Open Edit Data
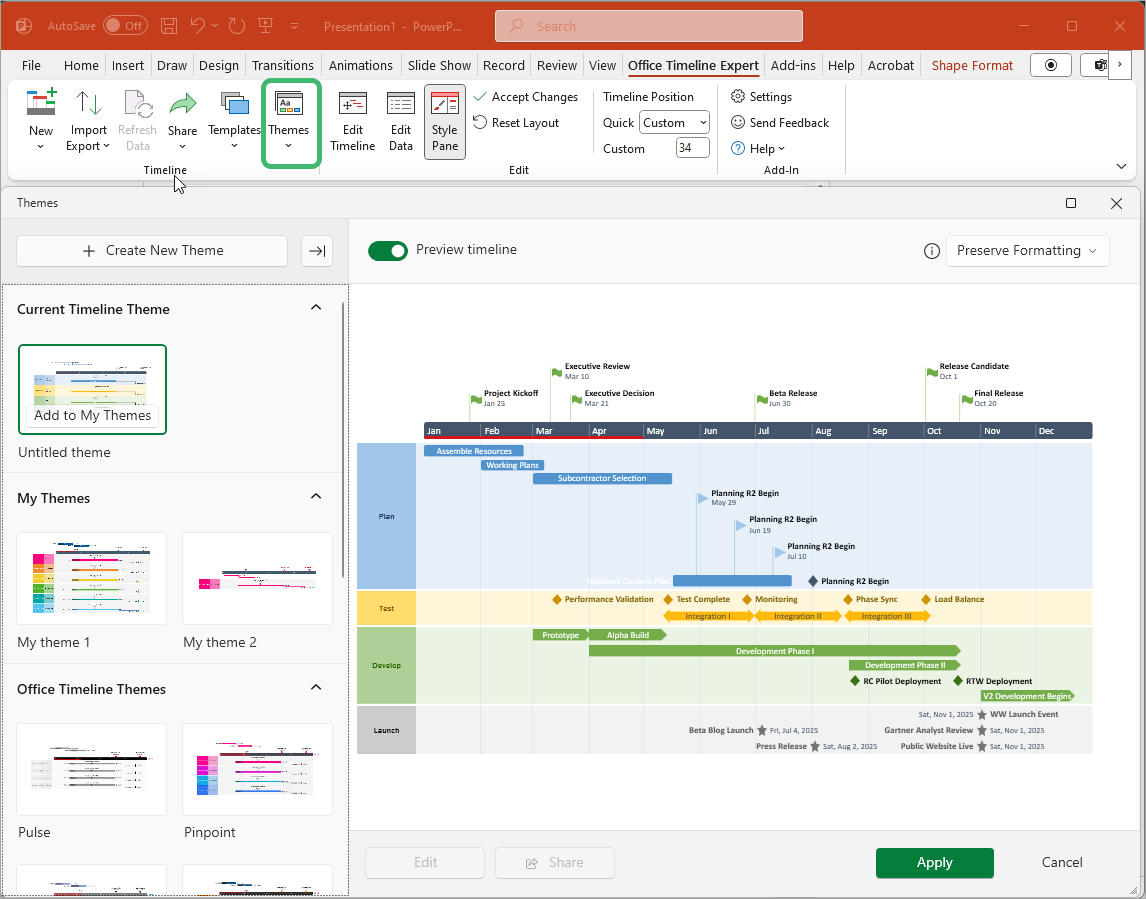Viewport: 1146px width, 899px height. (400, 121)
